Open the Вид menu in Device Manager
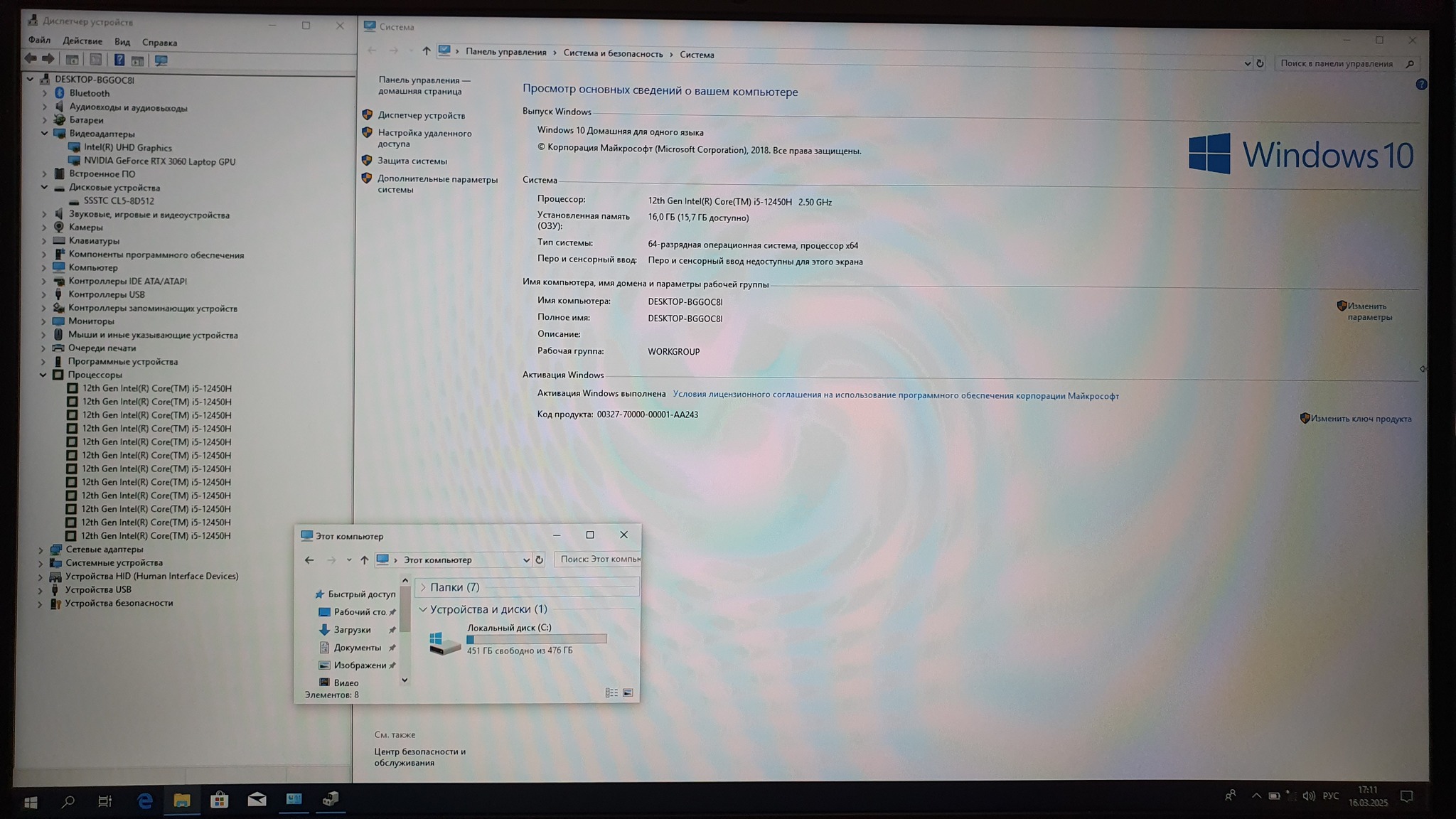Screen dimensions: 1456x819 122,42
